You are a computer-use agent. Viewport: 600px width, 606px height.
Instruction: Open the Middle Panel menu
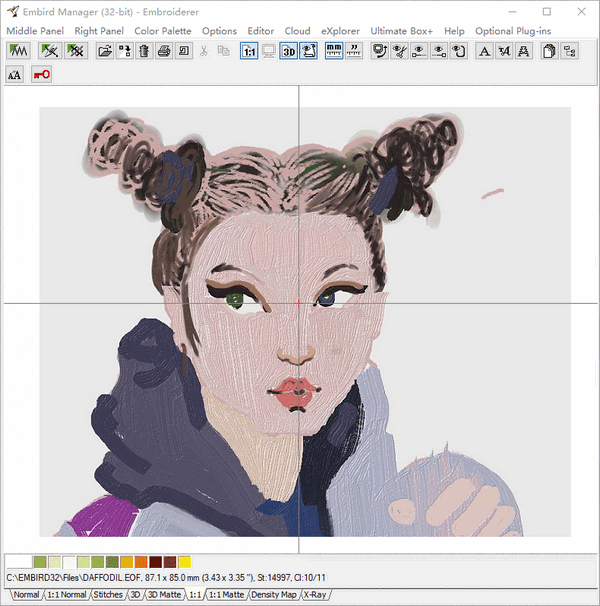point(35,31)
